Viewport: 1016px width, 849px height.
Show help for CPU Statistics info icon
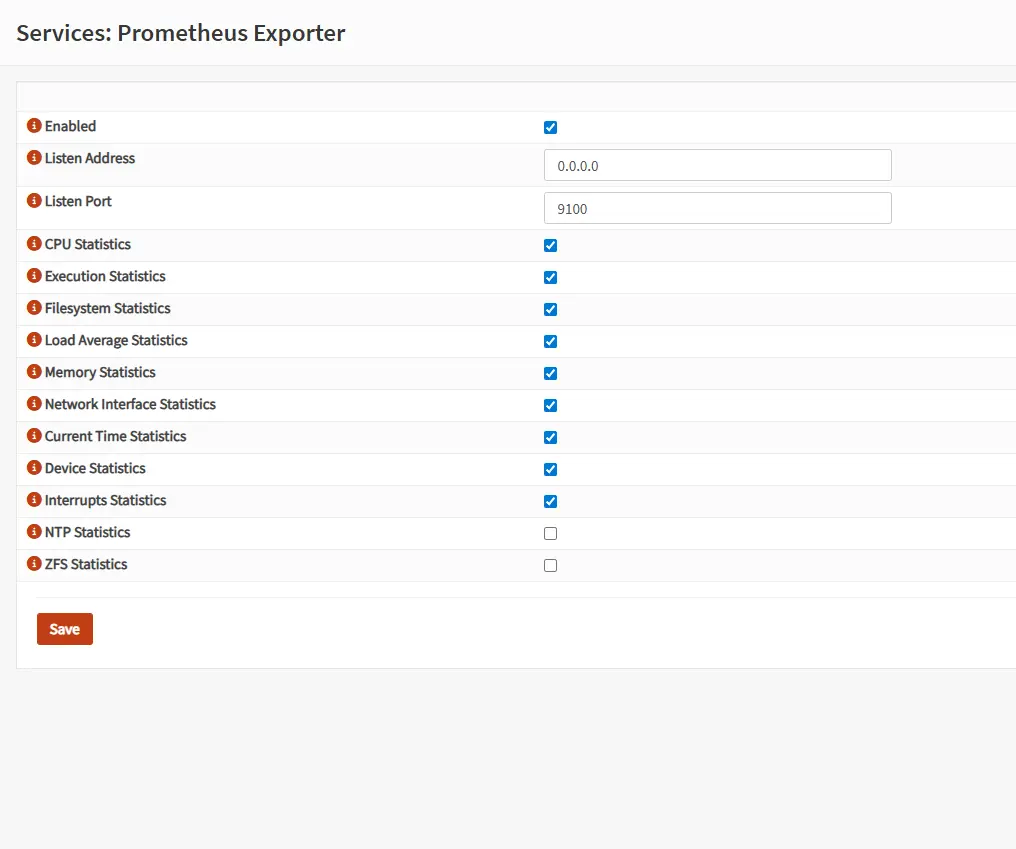coord(34,244)
